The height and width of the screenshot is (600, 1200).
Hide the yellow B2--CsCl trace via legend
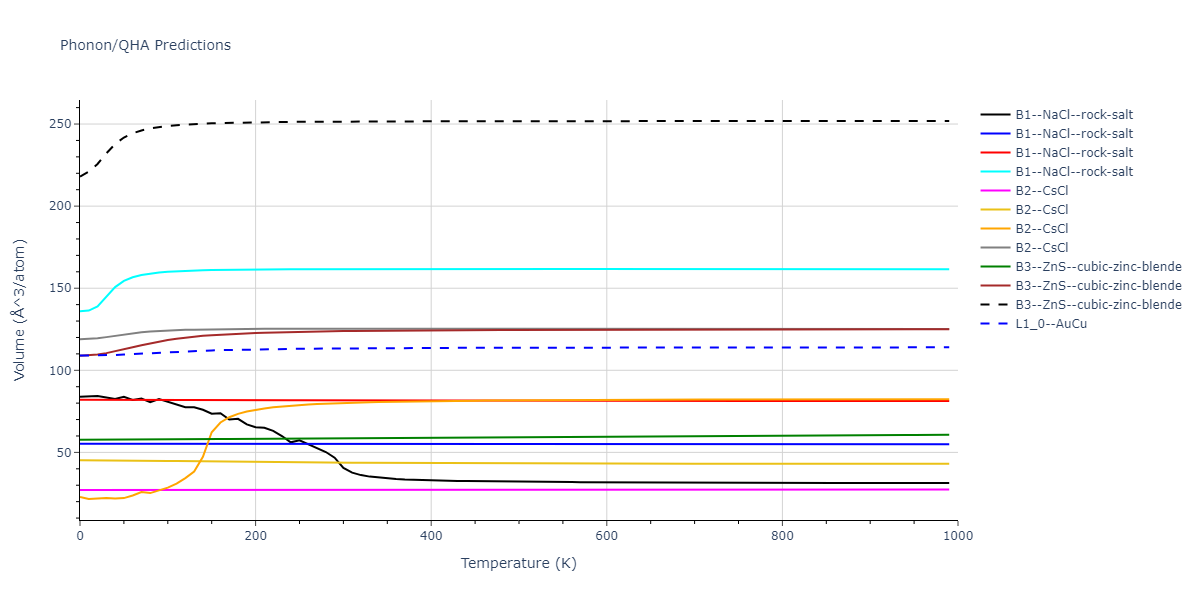click(1041, 210)
